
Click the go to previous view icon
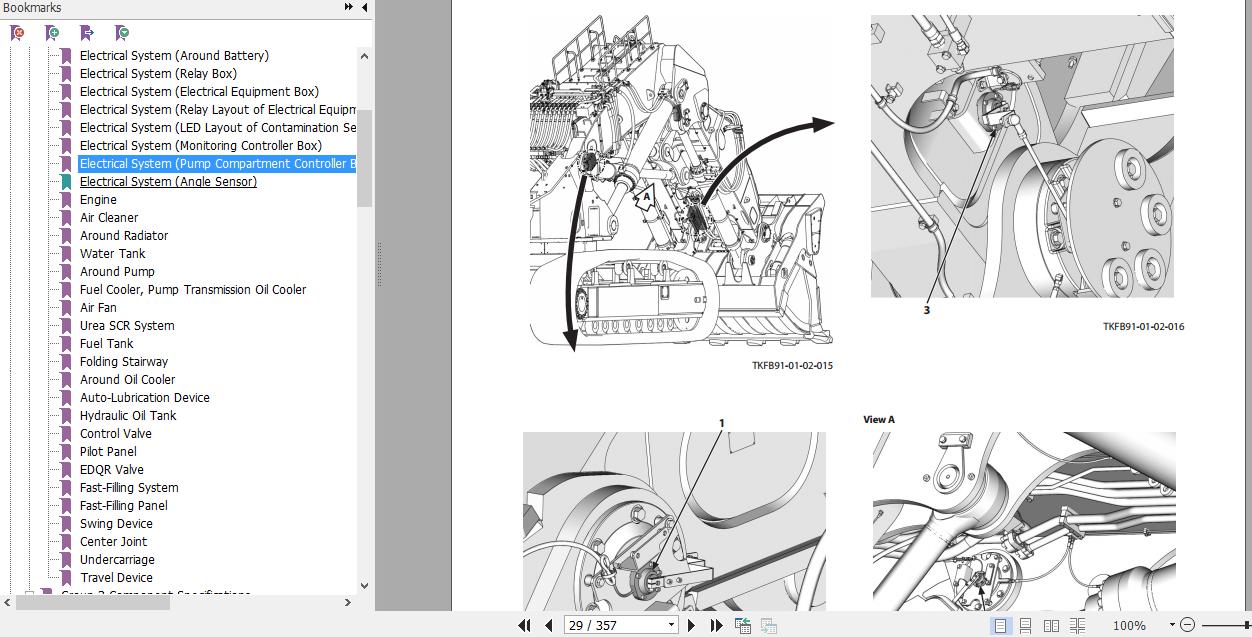(x=743, y=625)
